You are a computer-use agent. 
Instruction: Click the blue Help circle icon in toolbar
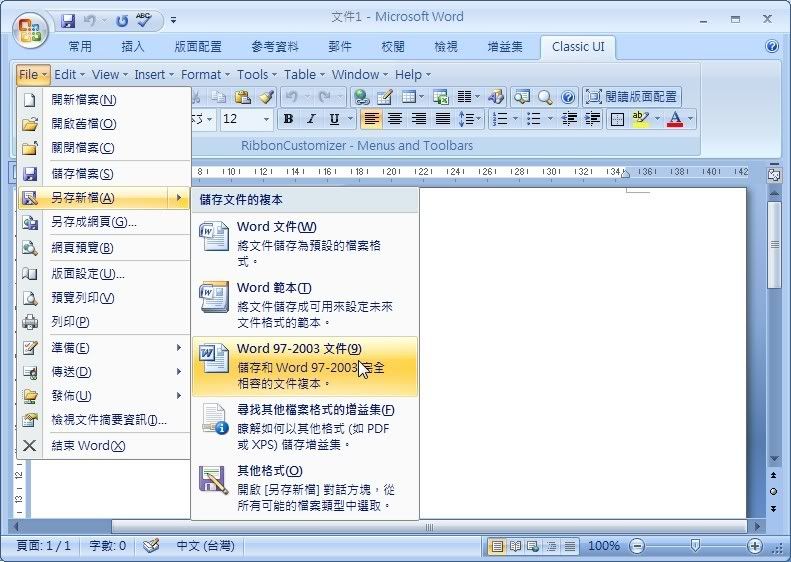[568, 96]
